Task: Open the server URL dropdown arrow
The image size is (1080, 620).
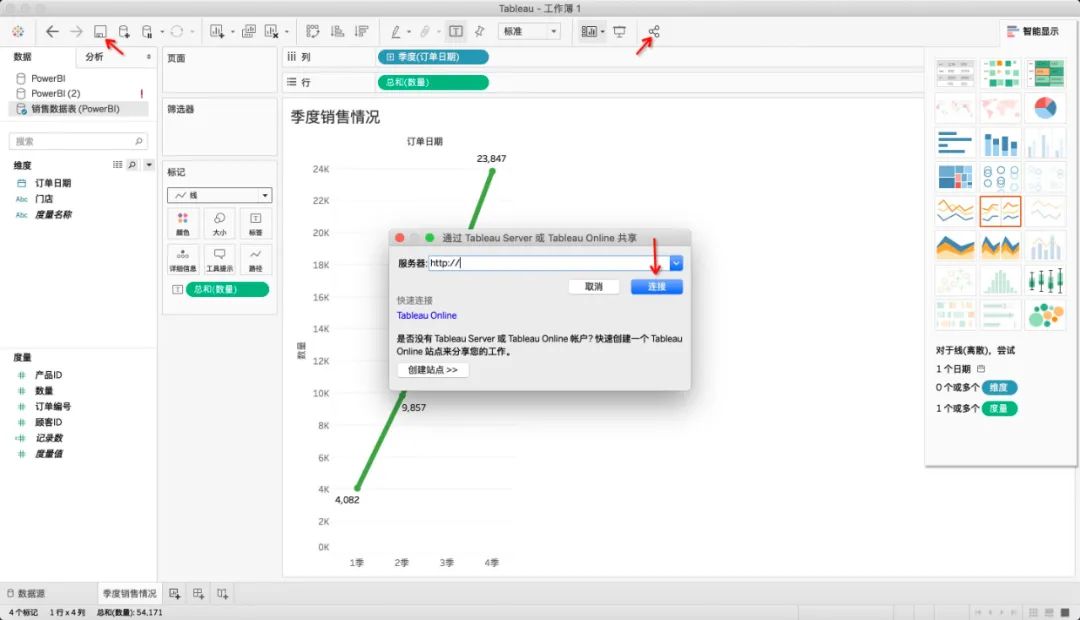Action: (676, 263)
